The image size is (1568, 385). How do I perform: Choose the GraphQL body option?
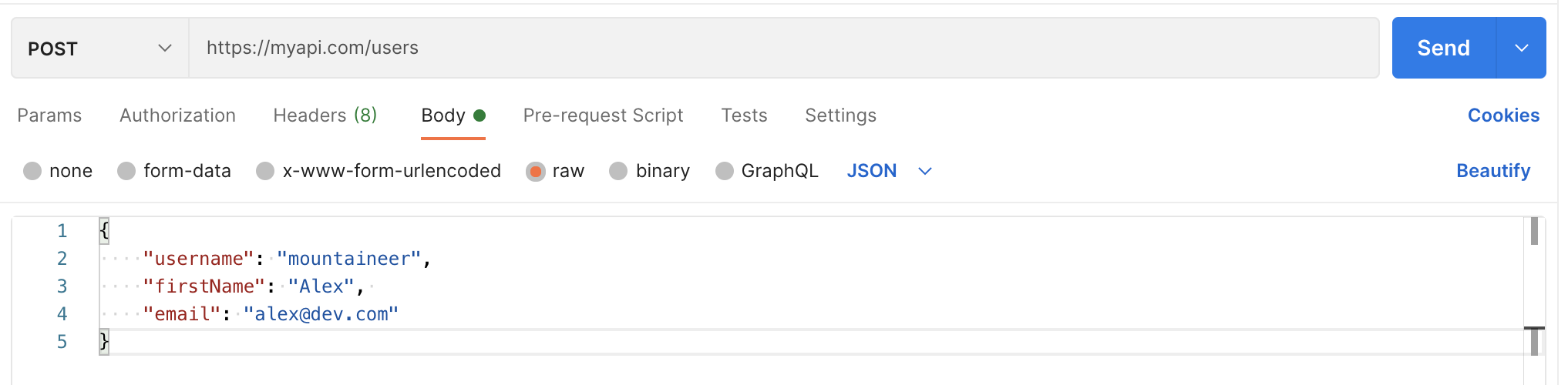click(x=724, y=171)
